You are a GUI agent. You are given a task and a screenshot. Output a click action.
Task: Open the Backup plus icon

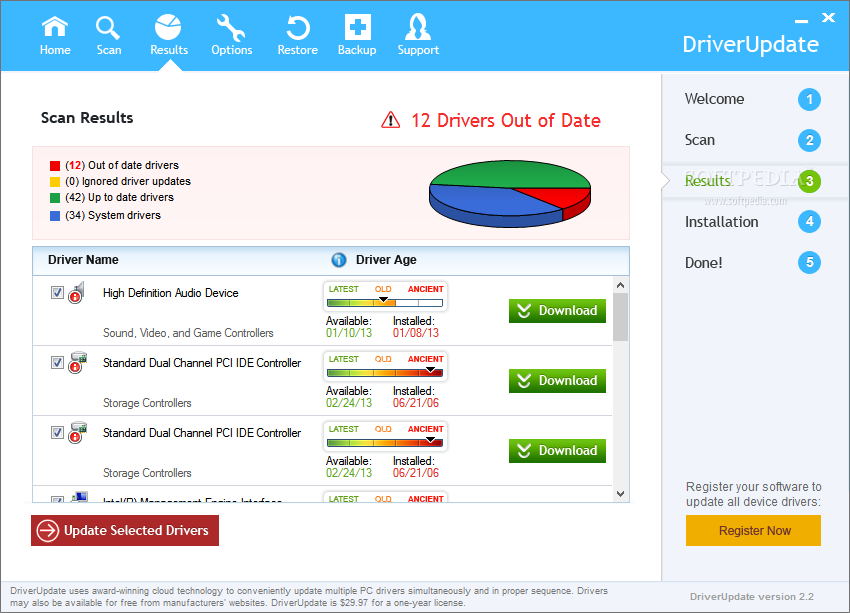(x=358, y=27)
